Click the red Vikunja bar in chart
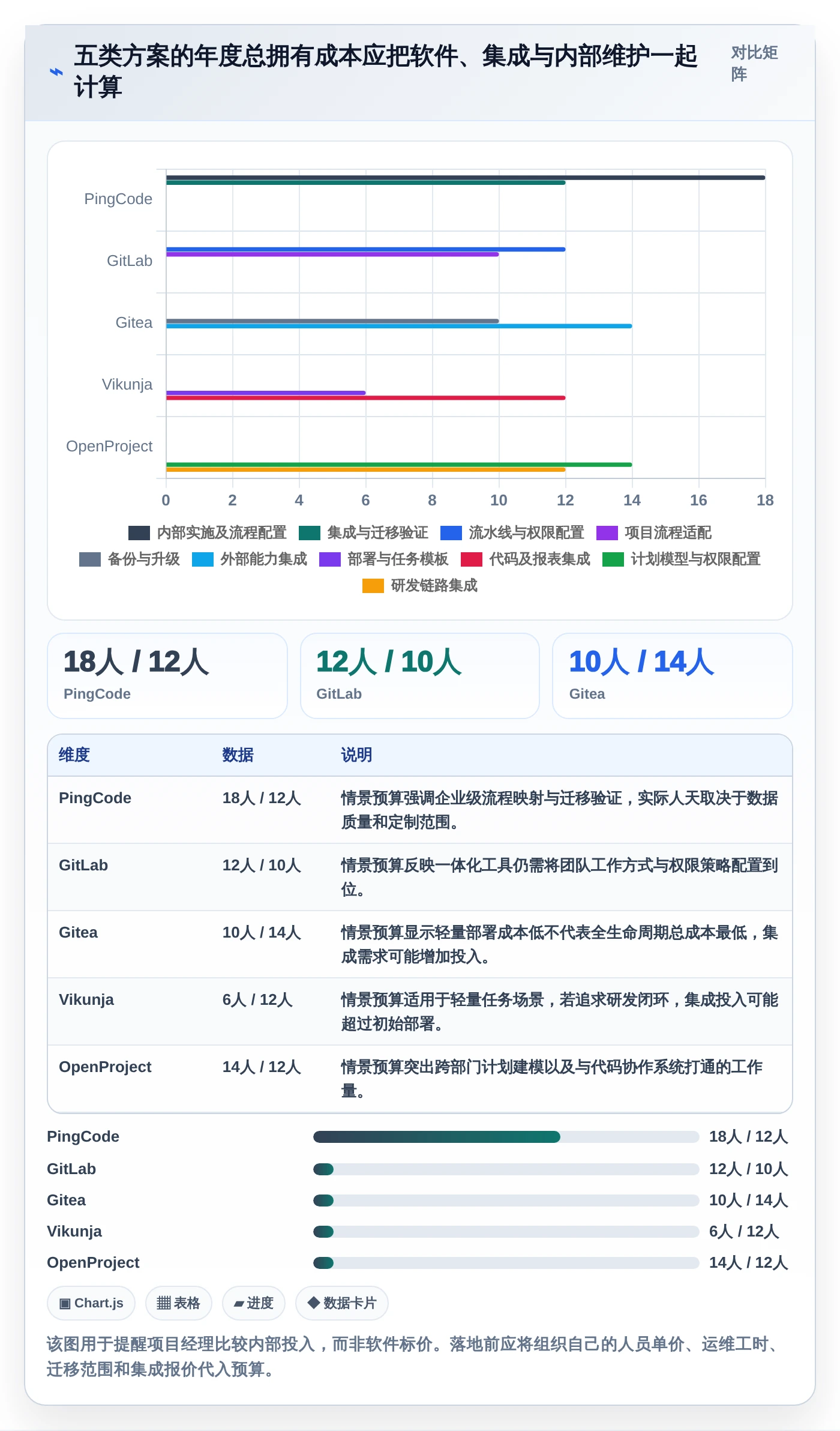This screenshot has width=840, height=1431. (x=365, y=398)
